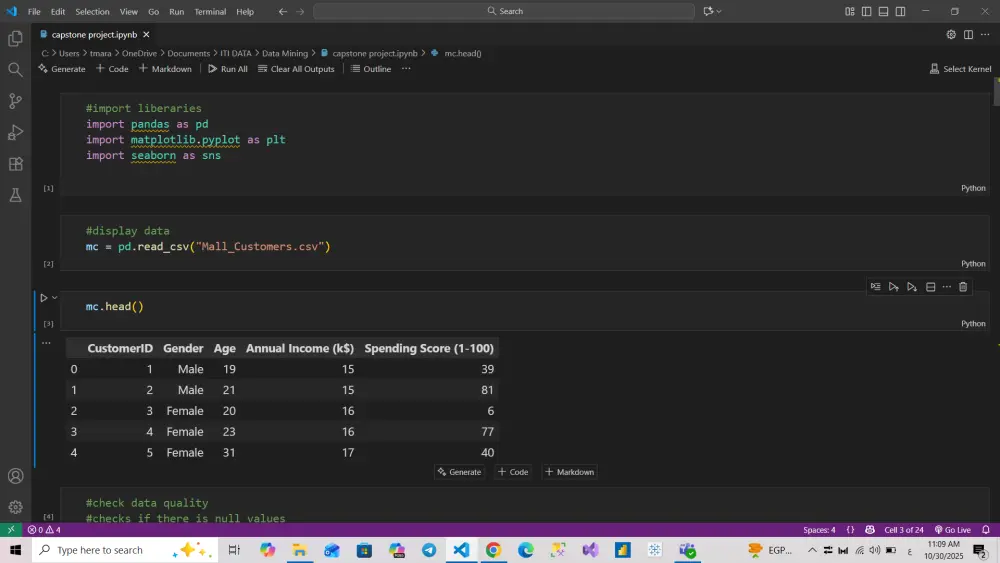Insert Markdown cell below the output table

[x=570, y=472]
